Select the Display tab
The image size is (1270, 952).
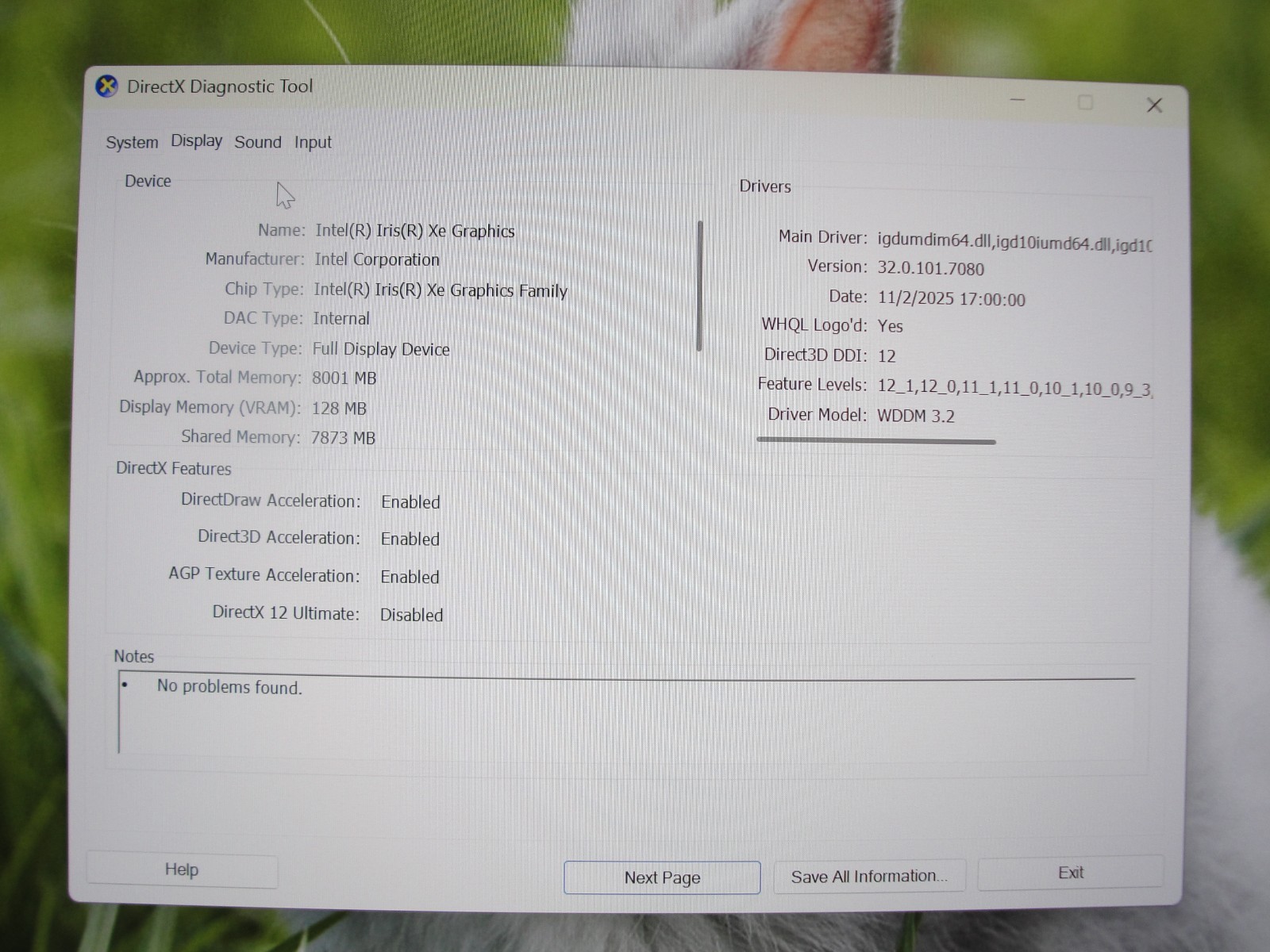(x=196, y=141)
